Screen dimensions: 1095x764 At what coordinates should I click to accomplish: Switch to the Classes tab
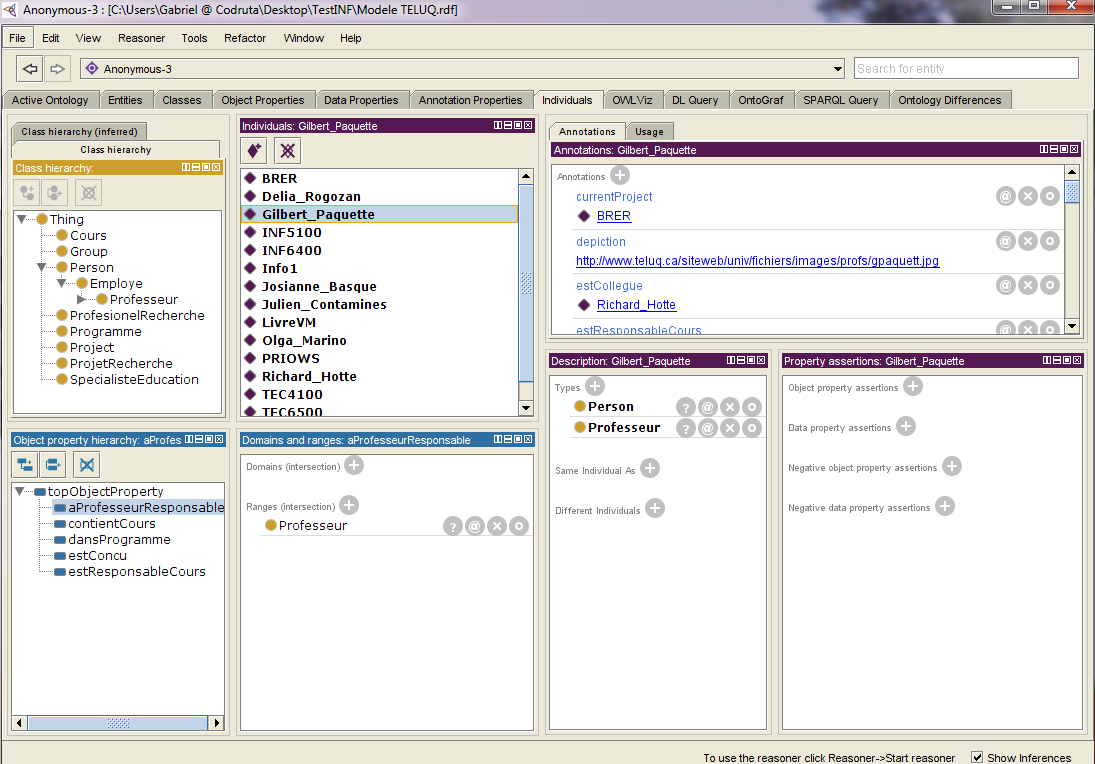click(182, 100)
